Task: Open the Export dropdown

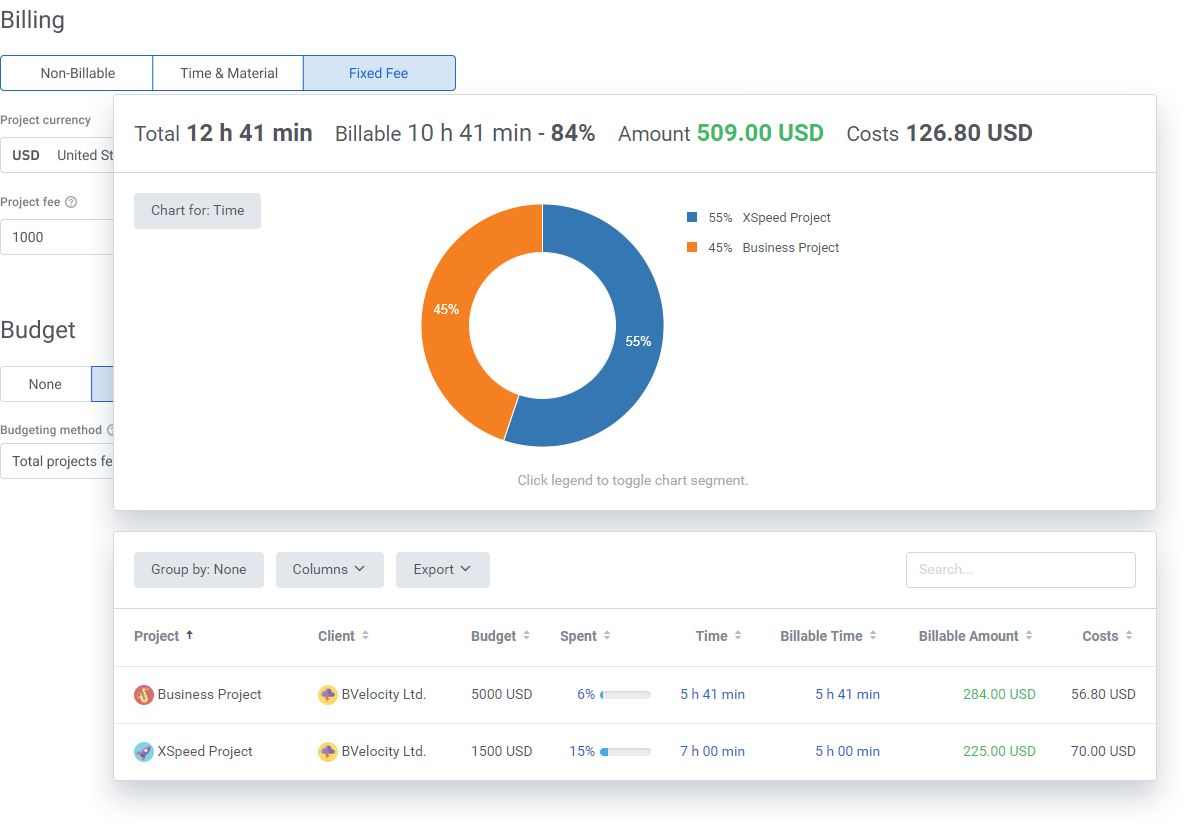Action: pos(442,569)
